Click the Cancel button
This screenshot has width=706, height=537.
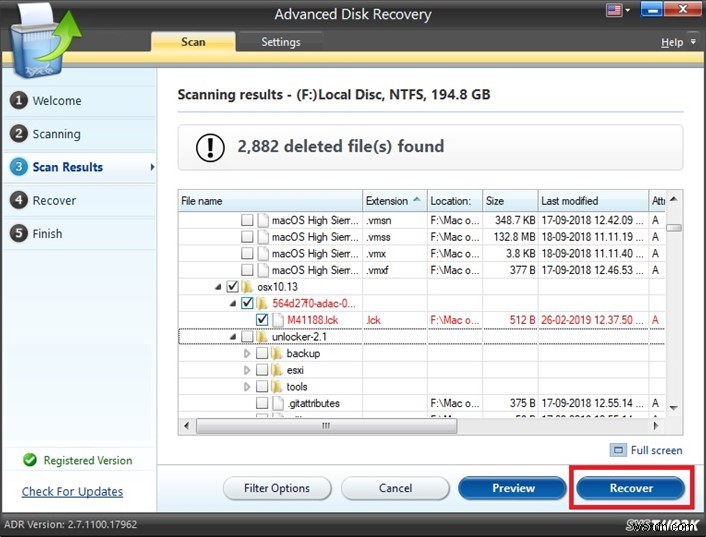395,488
